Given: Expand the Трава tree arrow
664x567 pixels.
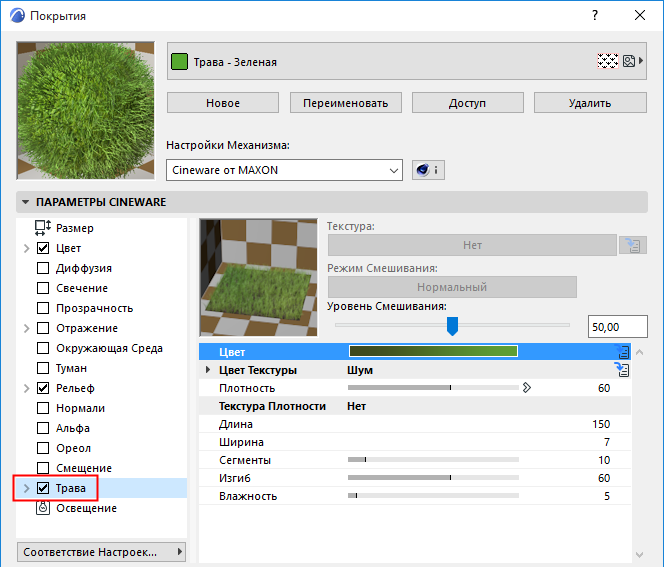Looking at the screenshot, I should coord(27,488).
